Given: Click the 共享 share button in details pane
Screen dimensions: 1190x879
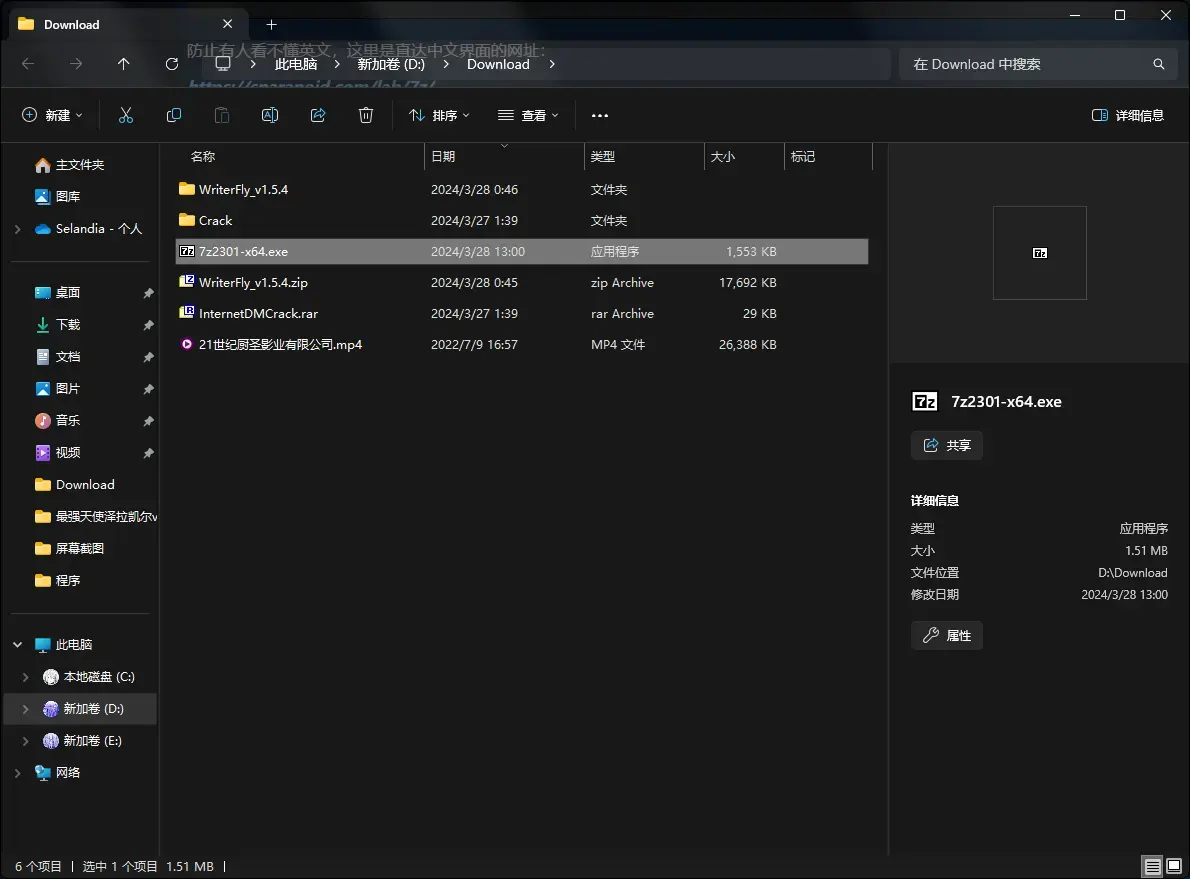Looking at the screenshot, I should point(946,446).
